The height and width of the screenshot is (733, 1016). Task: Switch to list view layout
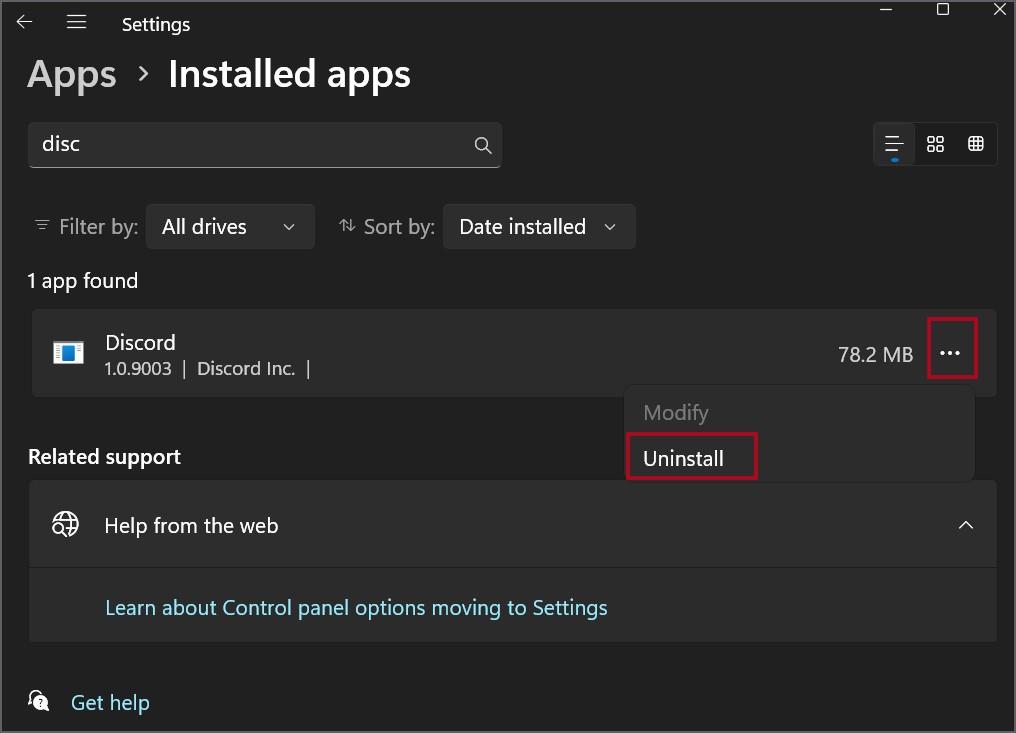click(894, 144)
